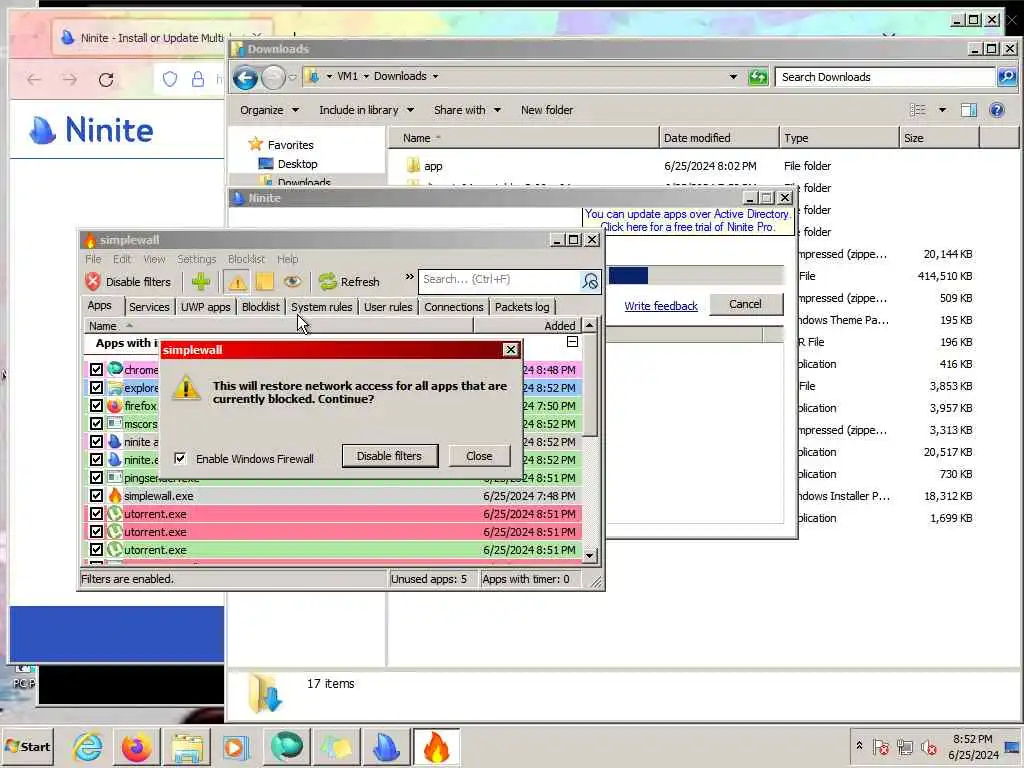Open the view options dropdown arrow in Explorer

tap(942, 110)
